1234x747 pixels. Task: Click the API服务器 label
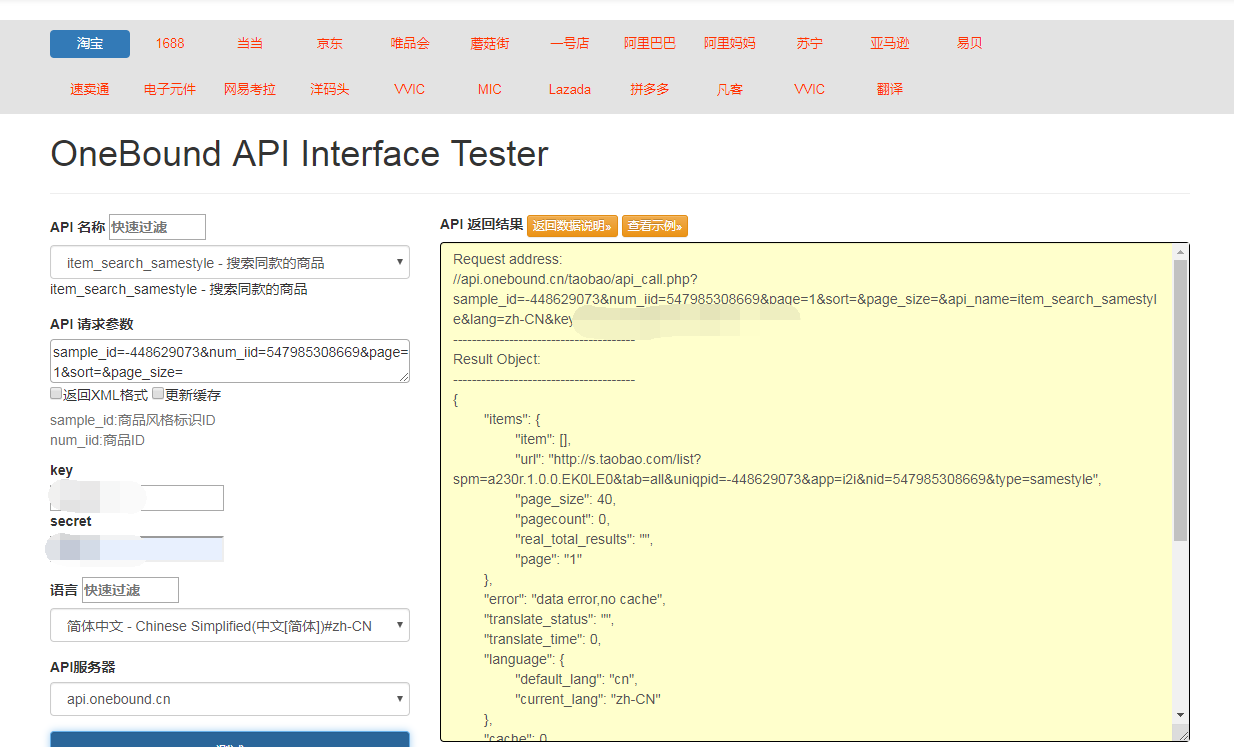pos(83,667)
